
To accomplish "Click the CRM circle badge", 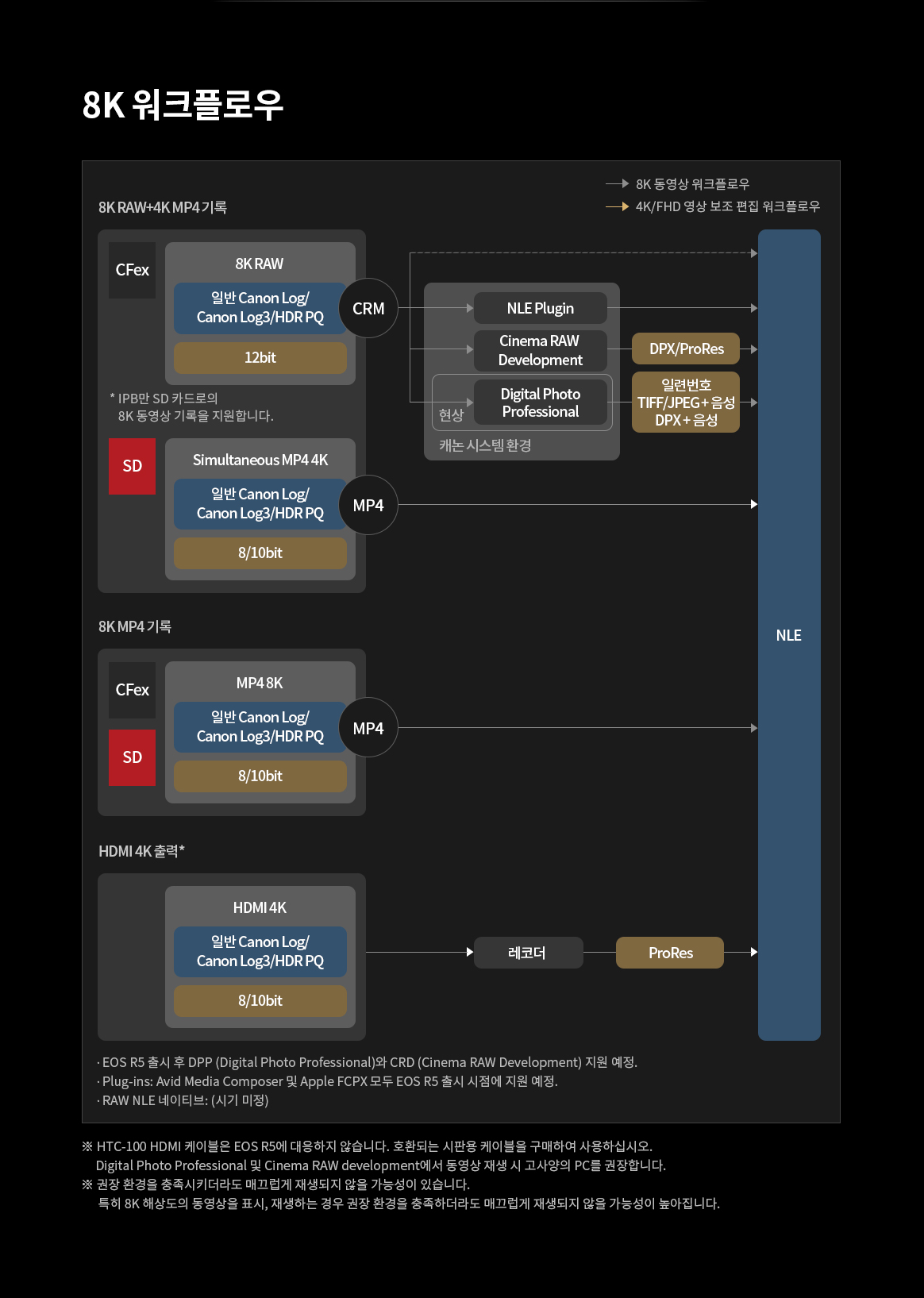I will click(368, 308).
